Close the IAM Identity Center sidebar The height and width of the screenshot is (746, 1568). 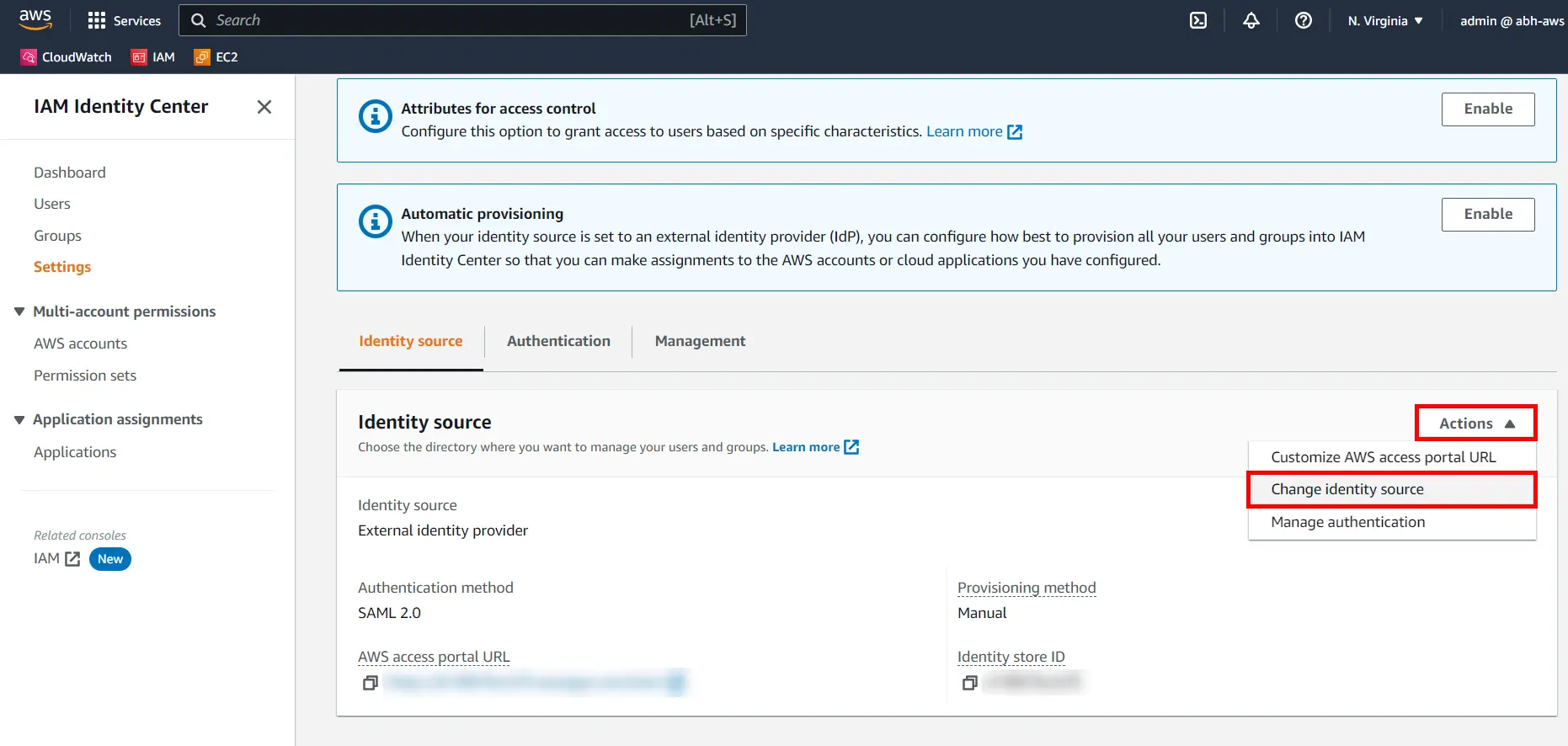[264, 107]
